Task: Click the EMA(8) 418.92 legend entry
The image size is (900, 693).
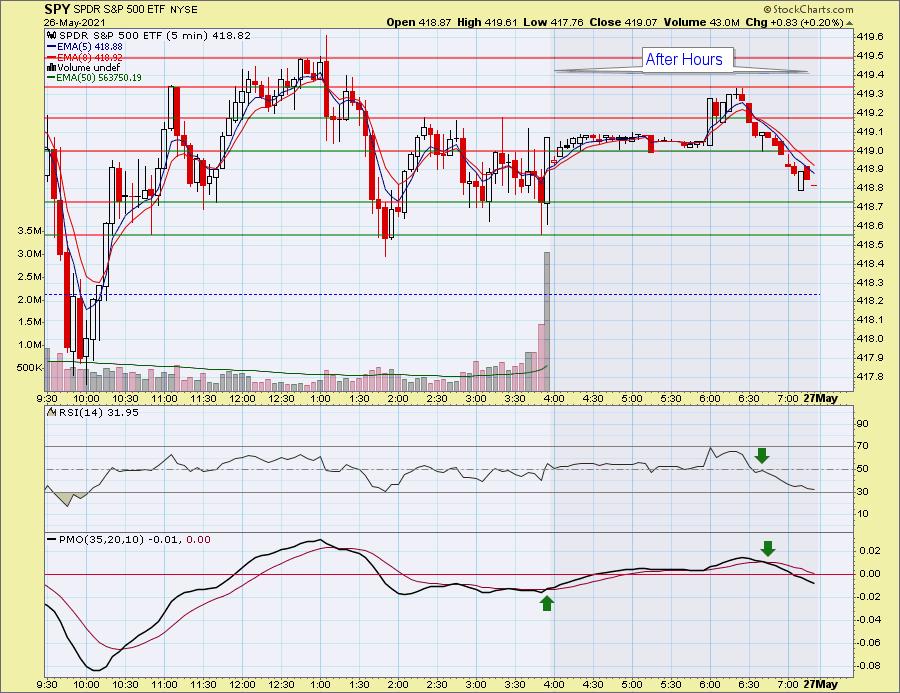Action: coord(90,57)
